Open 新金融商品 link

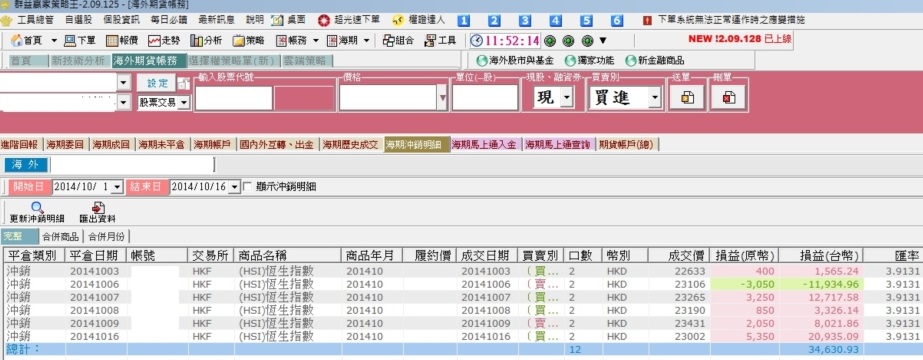[655, 61]
